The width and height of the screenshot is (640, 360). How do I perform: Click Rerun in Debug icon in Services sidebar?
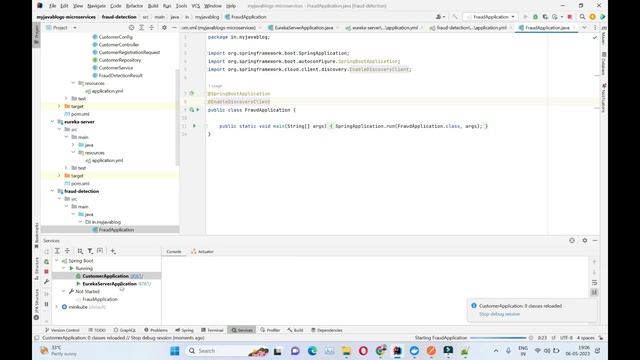coord(47,262)
